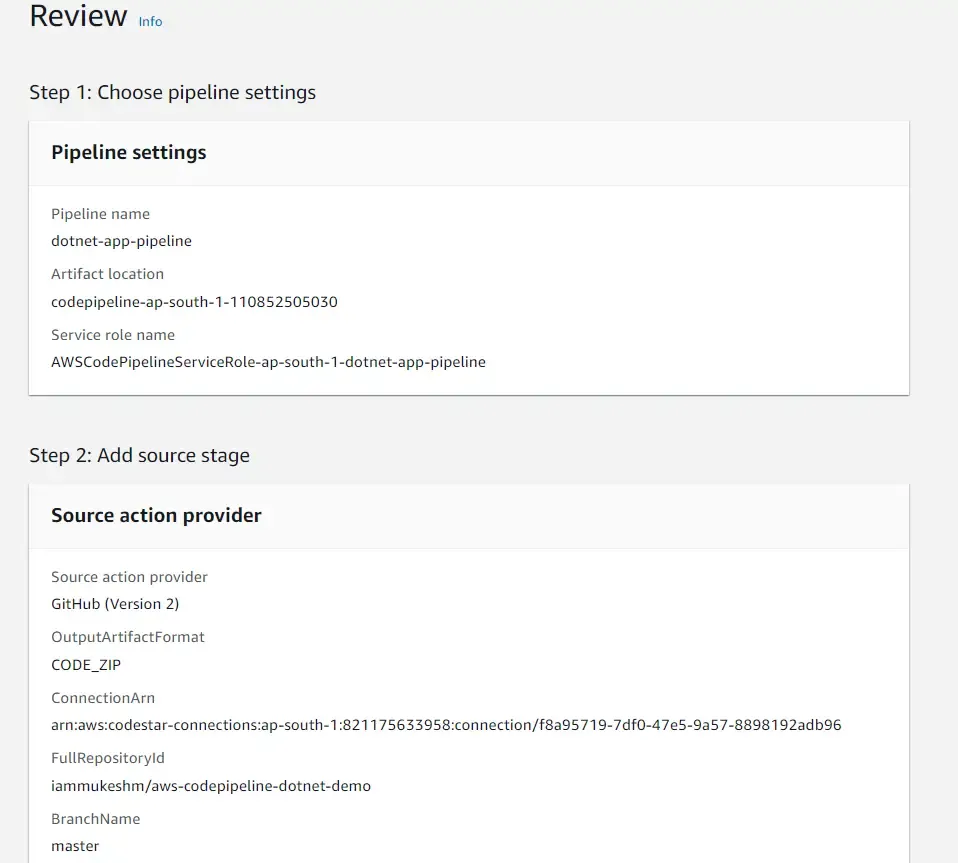Select the BranchName value master

click(x=75, y=845)
